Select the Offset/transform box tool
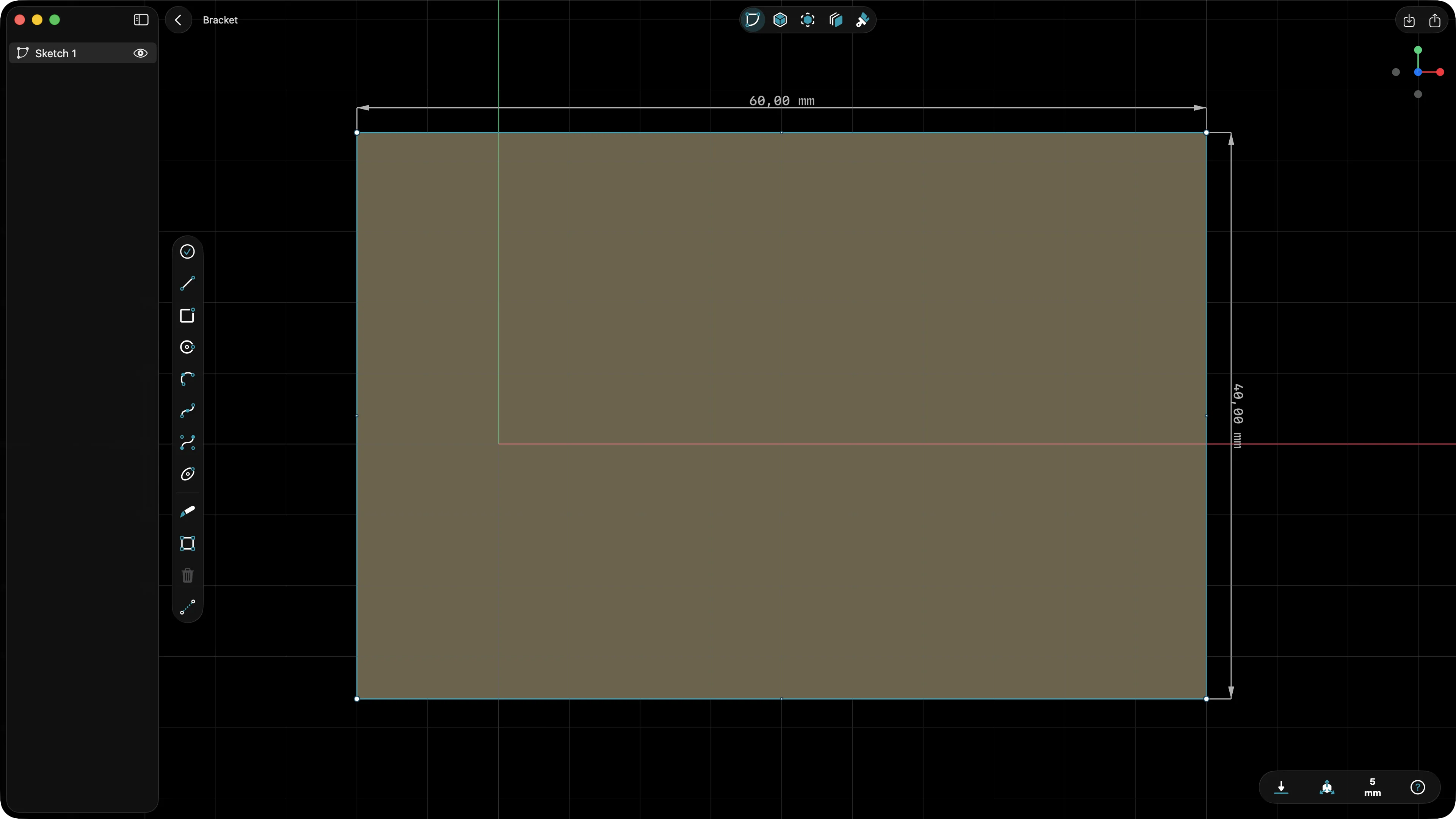The width and height of the screenshot is (1456, 819). tap(187, 544)
